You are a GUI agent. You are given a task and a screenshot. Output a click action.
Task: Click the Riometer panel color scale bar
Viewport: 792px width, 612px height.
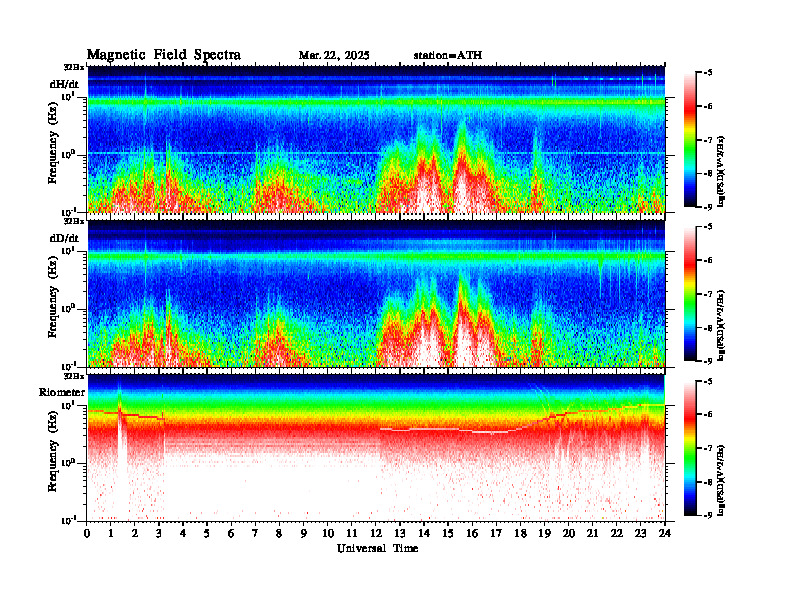click(x=690, y=448)
